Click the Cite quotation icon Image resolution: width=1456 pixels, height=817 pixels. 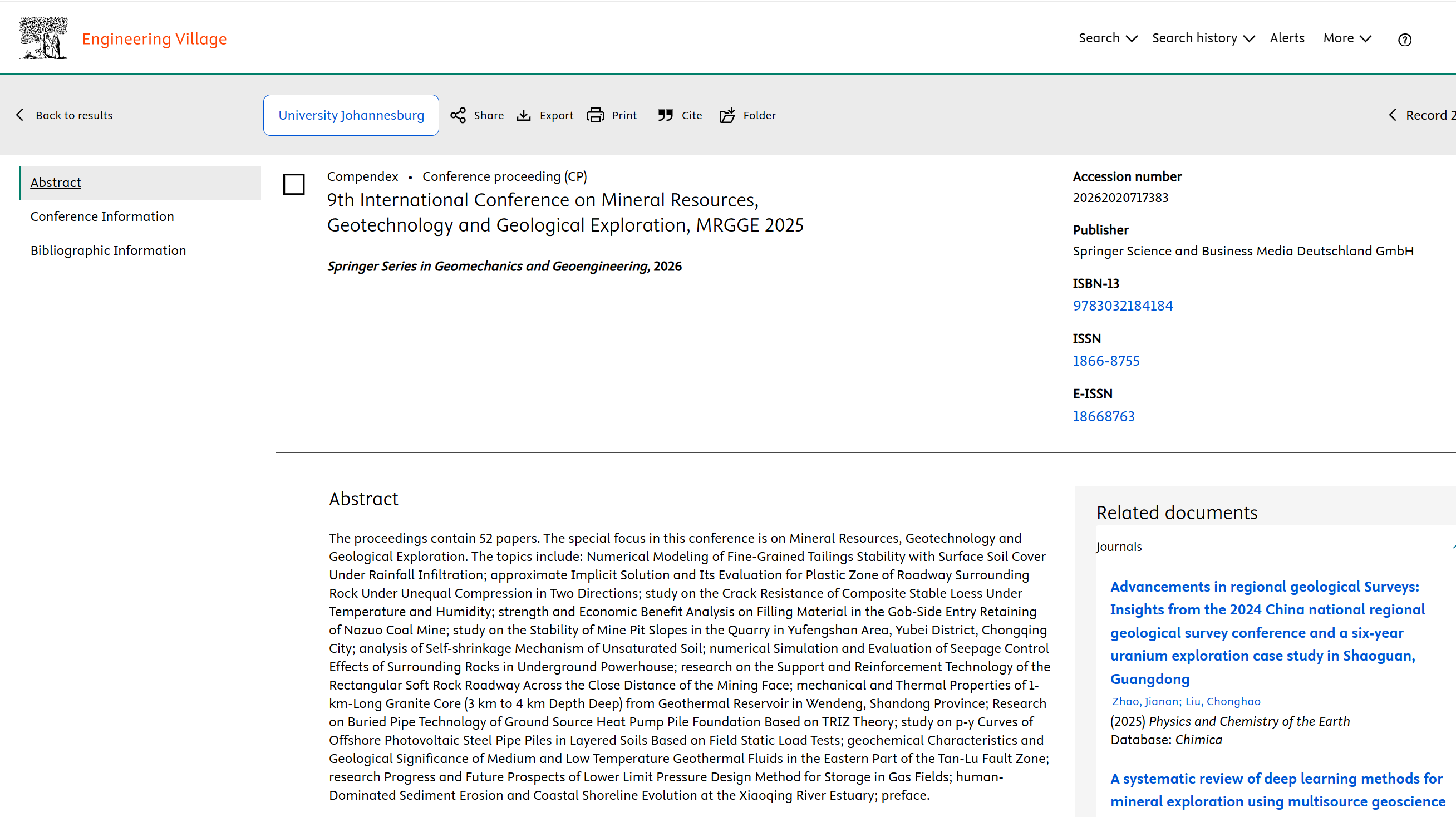pos(665,115)
